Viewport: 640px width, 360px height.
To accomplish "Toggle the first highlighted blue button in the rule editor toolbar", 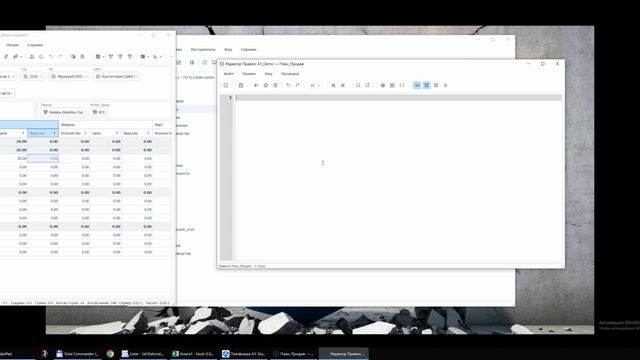I will click(x=417, y=85).
